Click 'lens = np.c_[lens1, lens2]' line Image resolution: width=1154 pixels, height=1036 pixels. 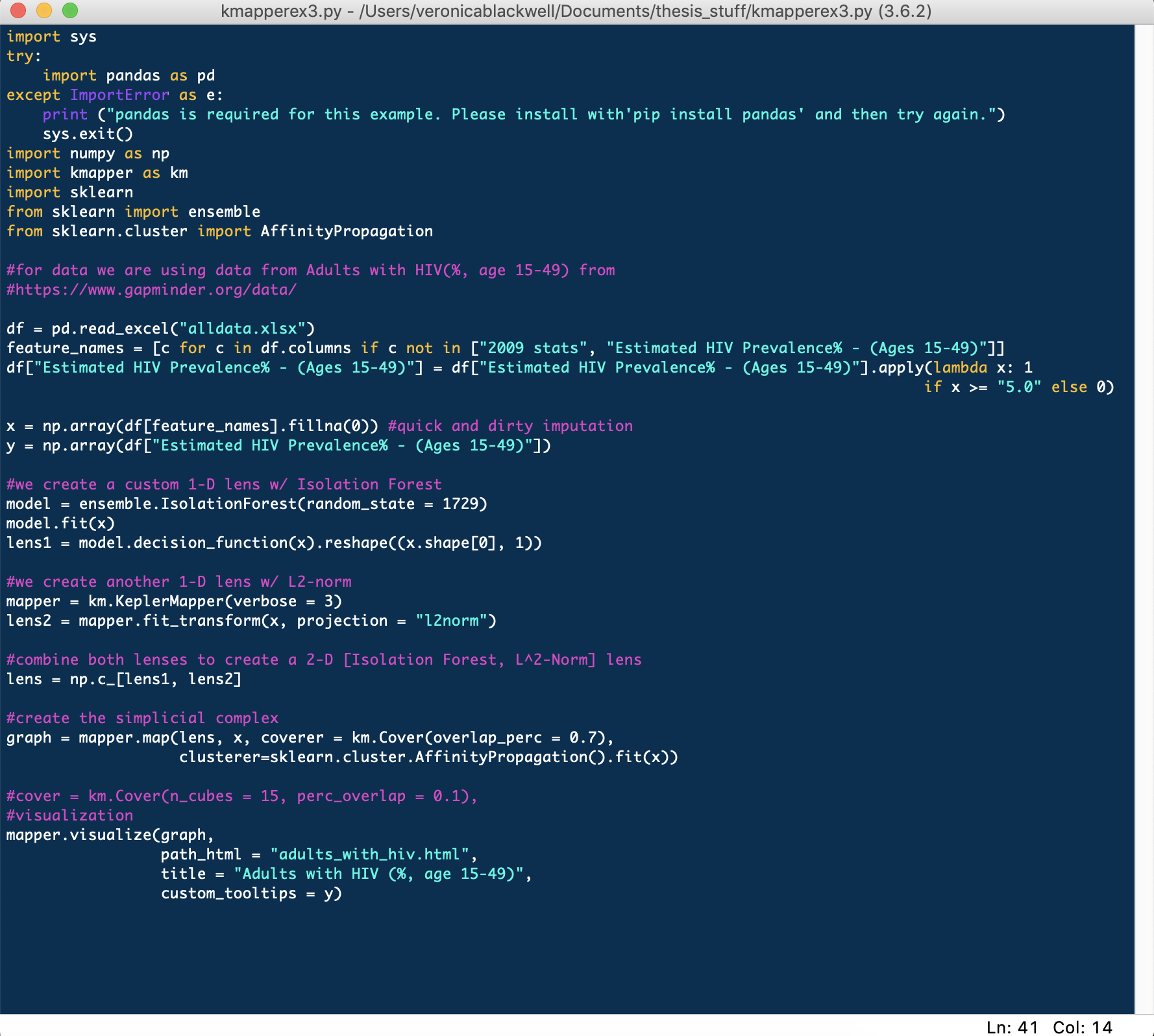[x=124, y=680]
